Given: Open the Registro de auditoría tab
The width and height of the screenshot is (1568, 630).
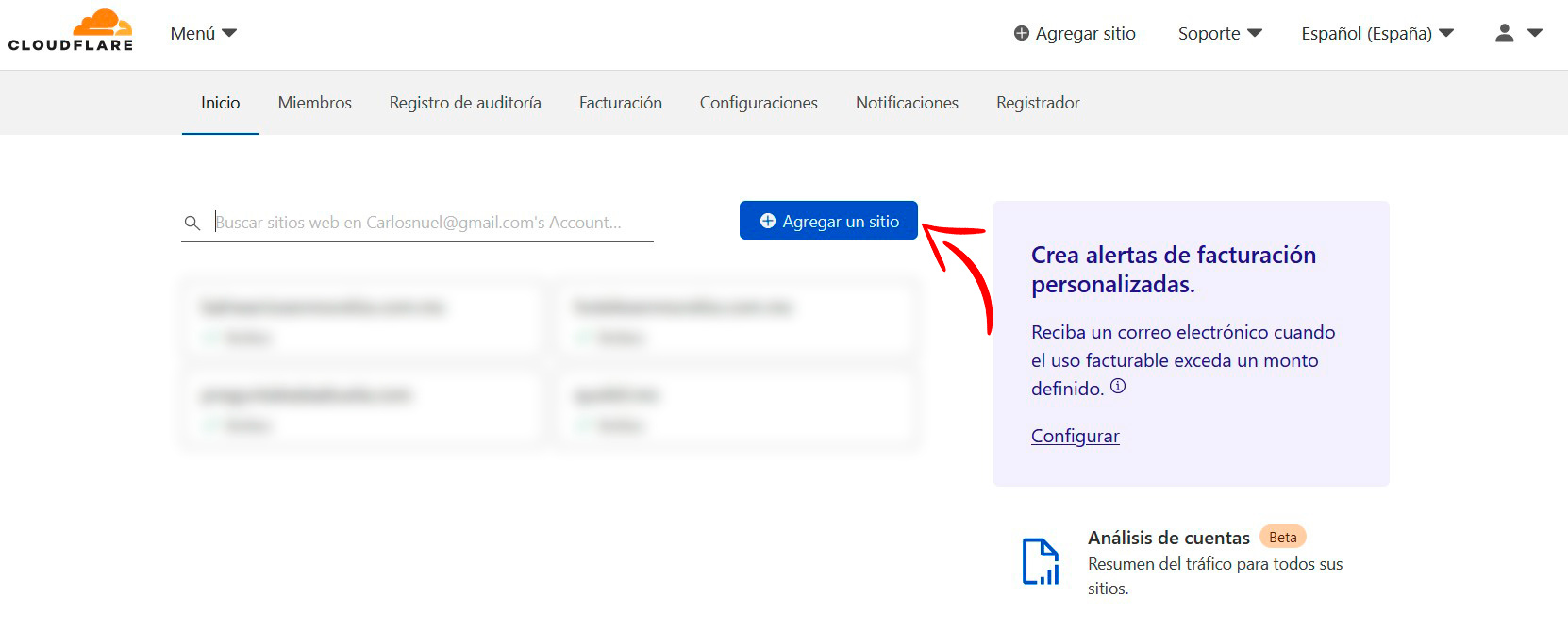Looking at the screenshot, I should tap(465, 103).
